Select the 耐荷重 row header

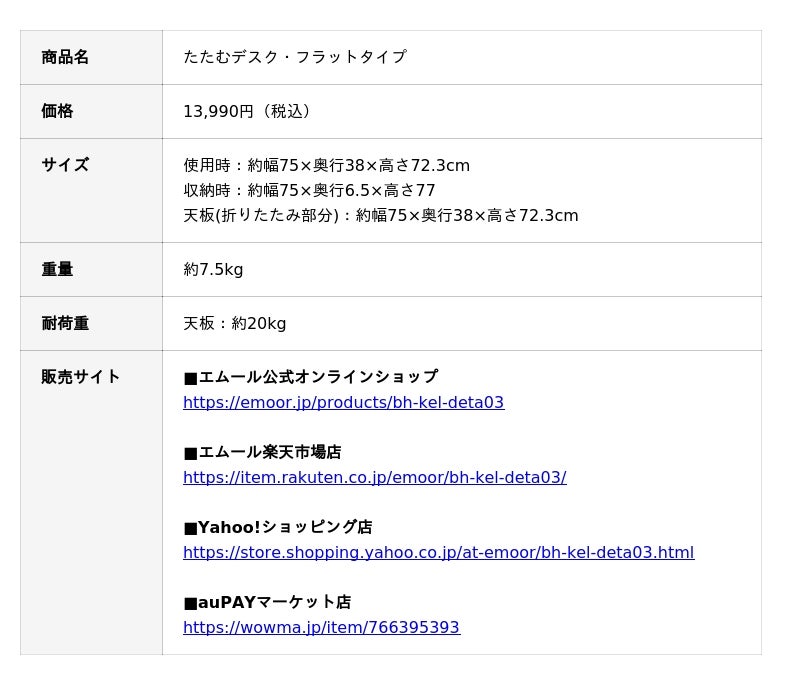[65, 323]
